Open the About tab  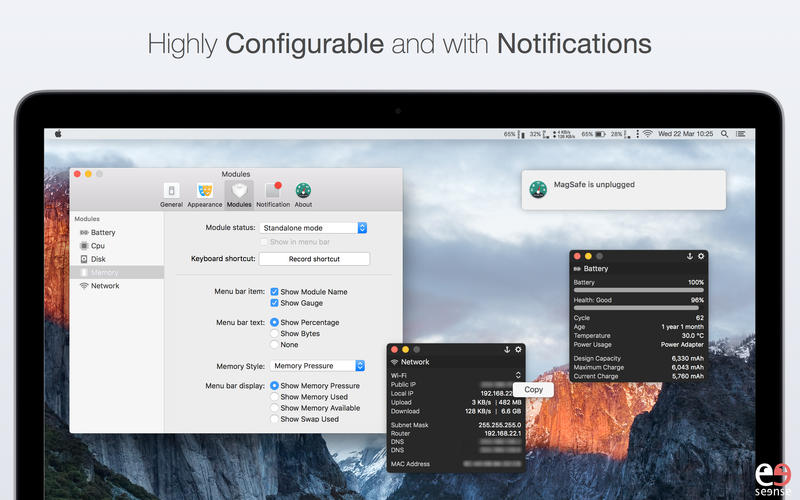click(x=303, y=194)
